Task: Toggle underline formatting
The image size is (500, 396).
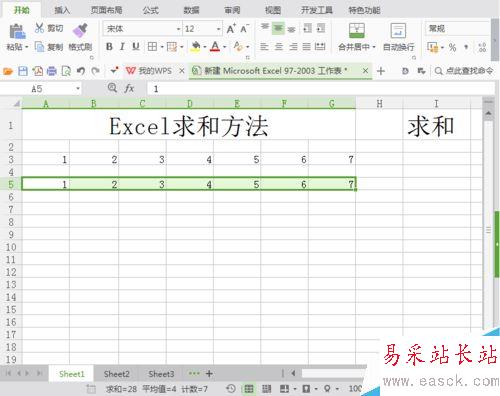Action: [136, 47]
